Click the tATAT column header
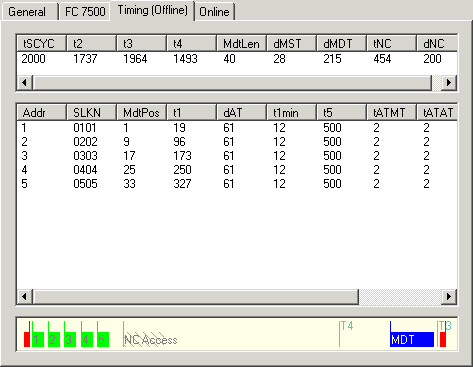473x367 pixels. (x=437, y=112)
